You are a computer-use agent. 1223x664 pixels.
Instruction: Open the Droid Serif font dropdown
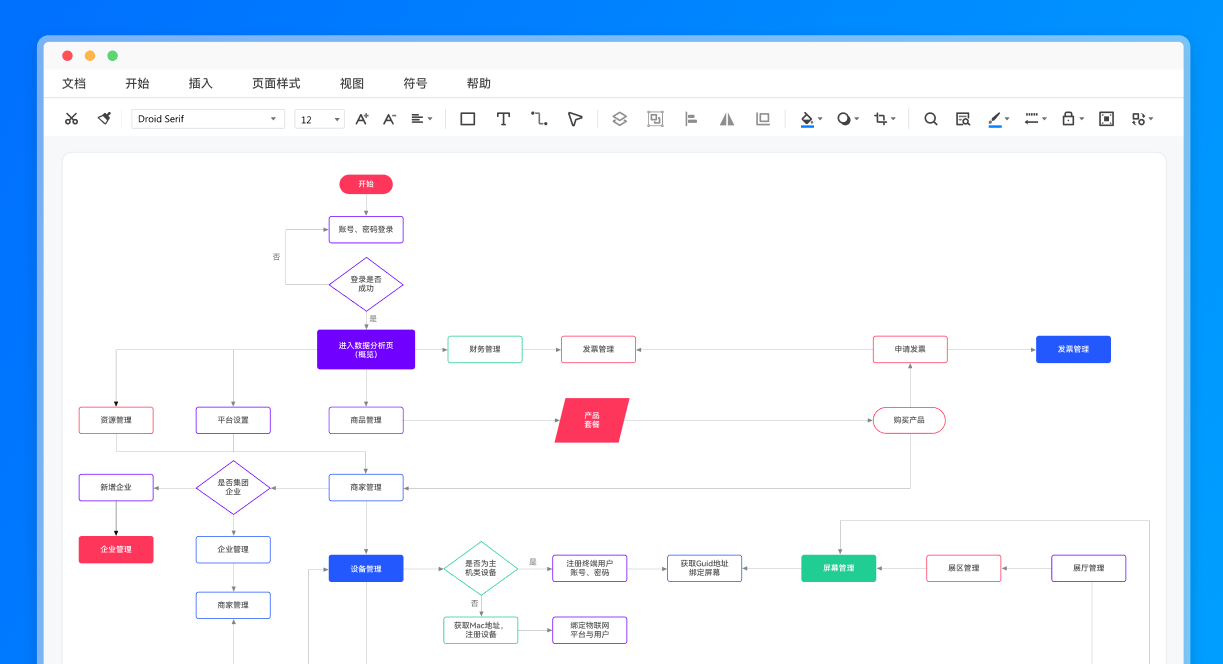[x=208, y=119]
